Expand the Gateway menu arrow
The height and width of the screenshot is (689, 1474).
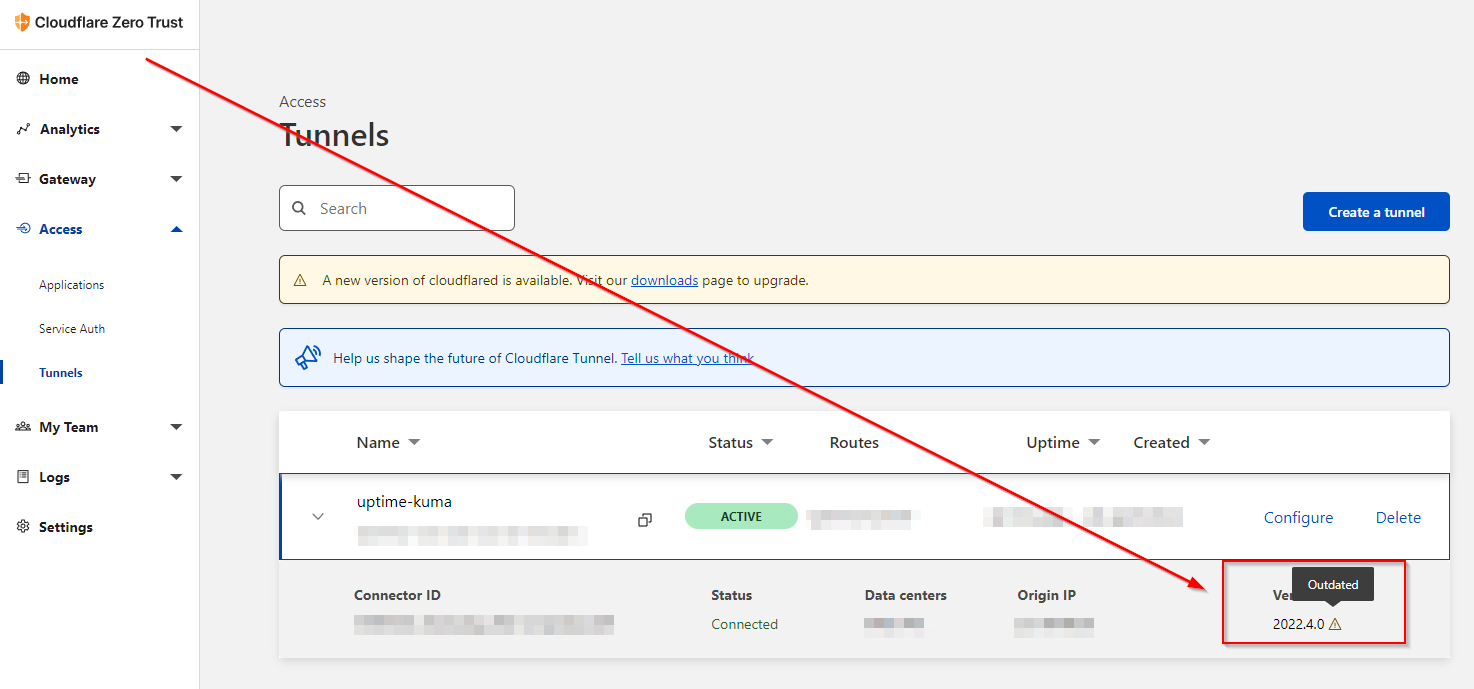(x=176, y=179)
